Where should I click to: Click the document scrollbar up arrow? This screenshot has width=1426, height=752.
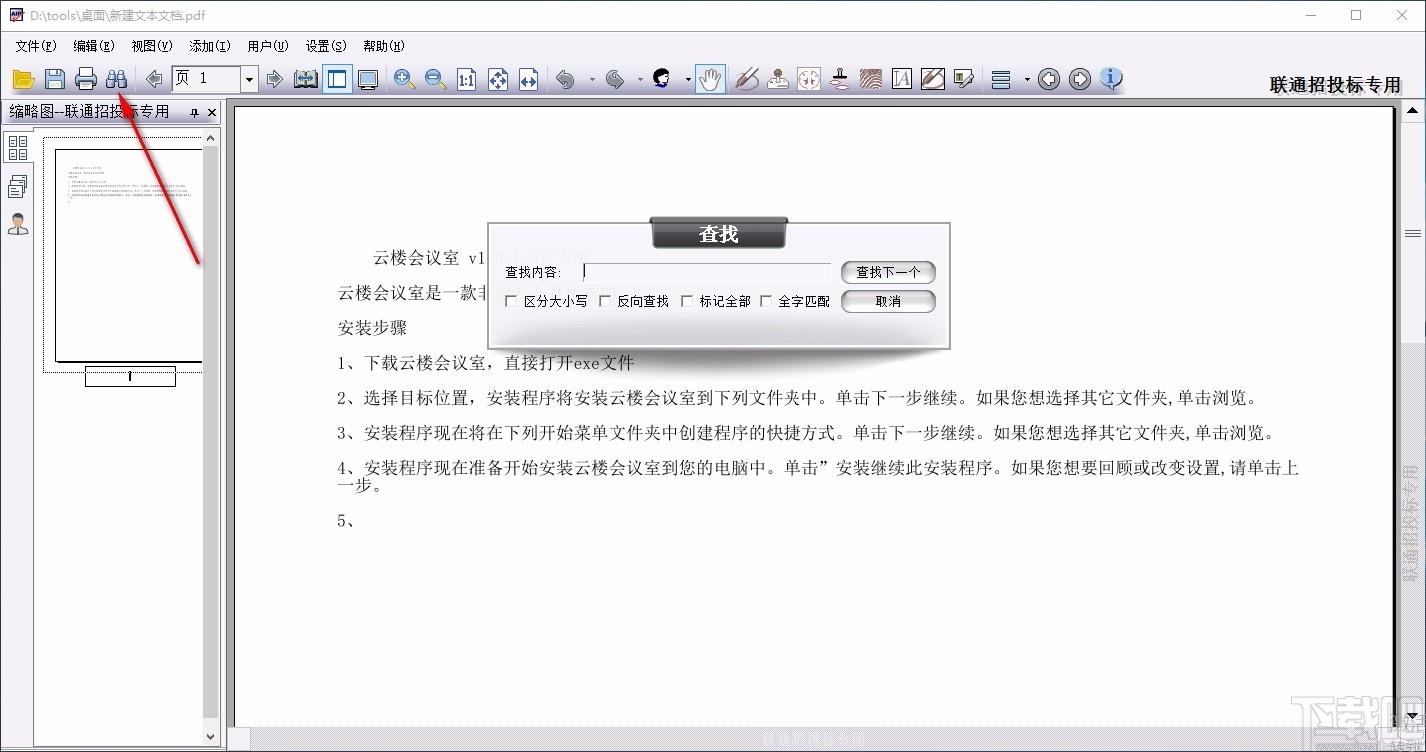pos(1412,111)
